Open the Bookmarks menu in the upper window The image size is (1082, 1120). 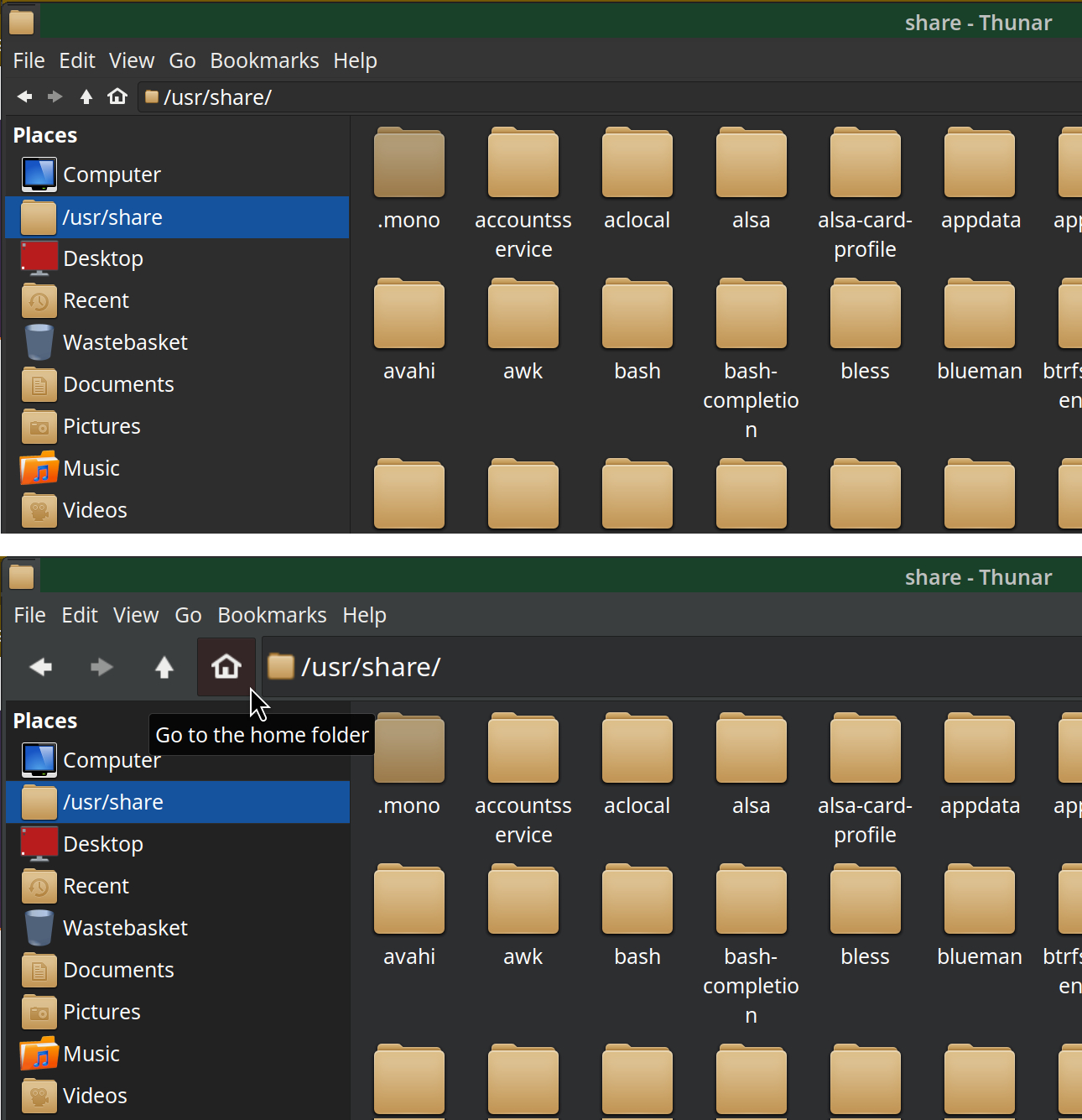(x=264, y=60)
